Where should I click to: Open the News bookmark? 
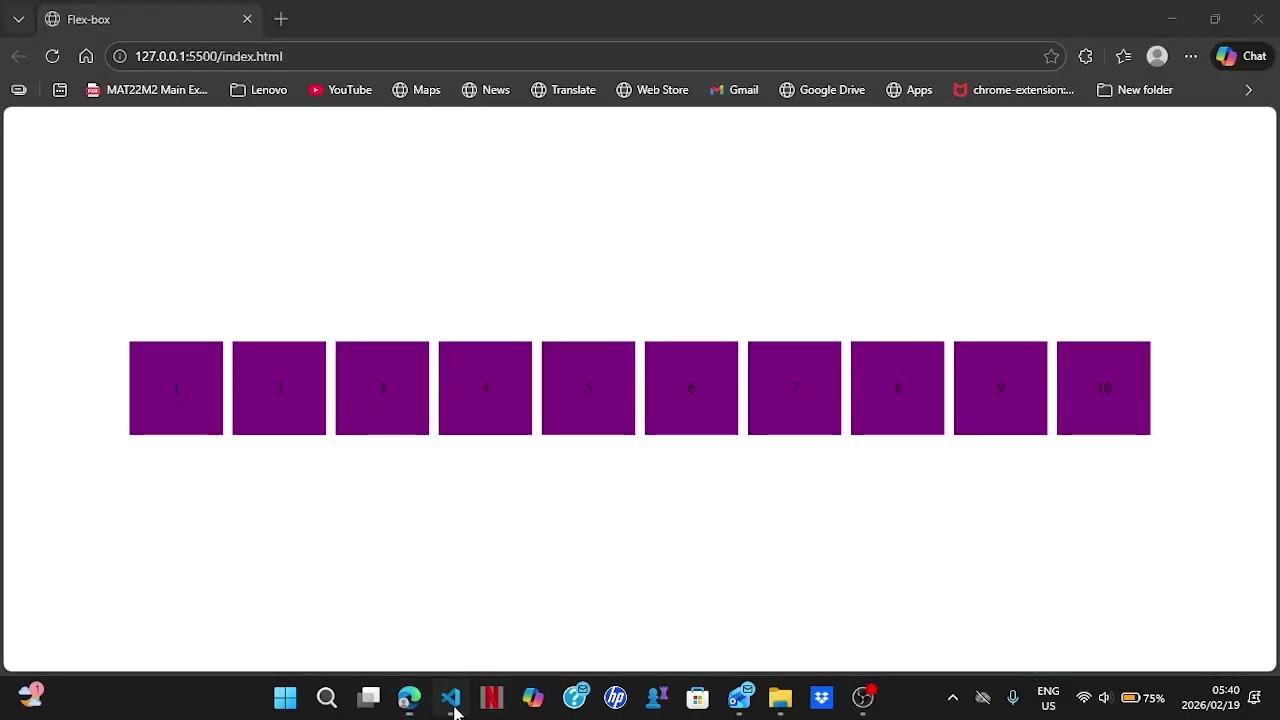pos(486,90)
